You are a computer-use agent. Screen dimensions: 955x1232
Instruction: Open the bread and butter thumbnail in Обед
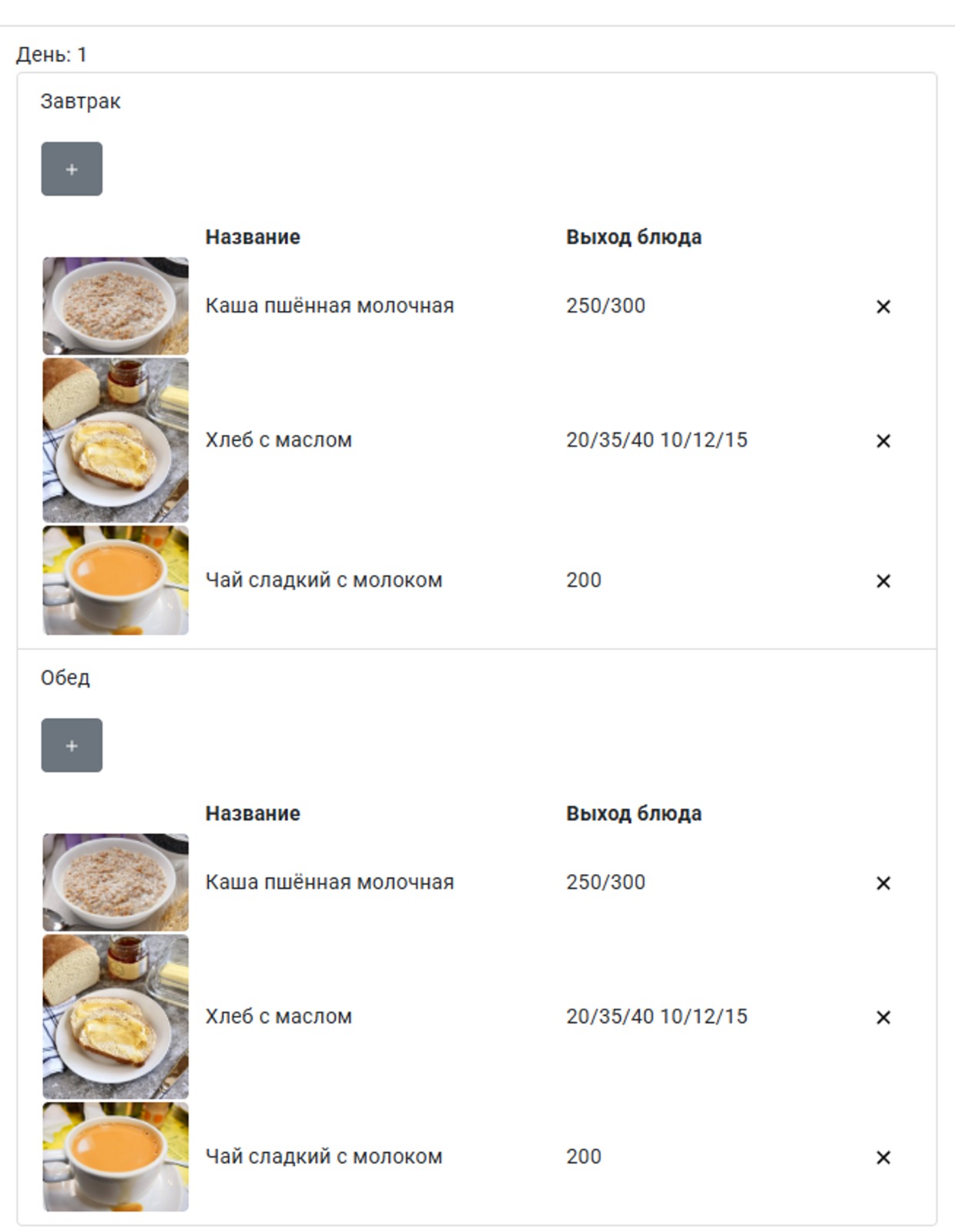pos(116,1017)
